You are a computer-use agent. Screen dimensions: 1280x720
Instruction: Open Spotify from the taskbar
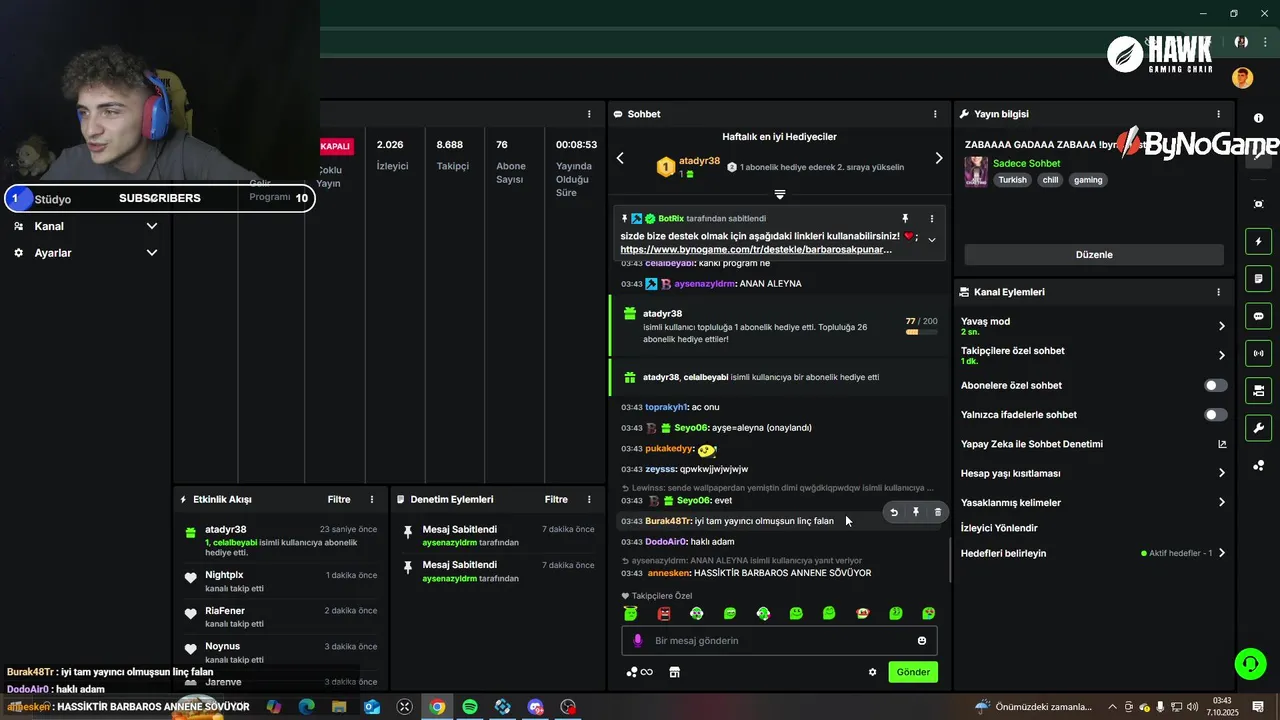click(470, 707)
